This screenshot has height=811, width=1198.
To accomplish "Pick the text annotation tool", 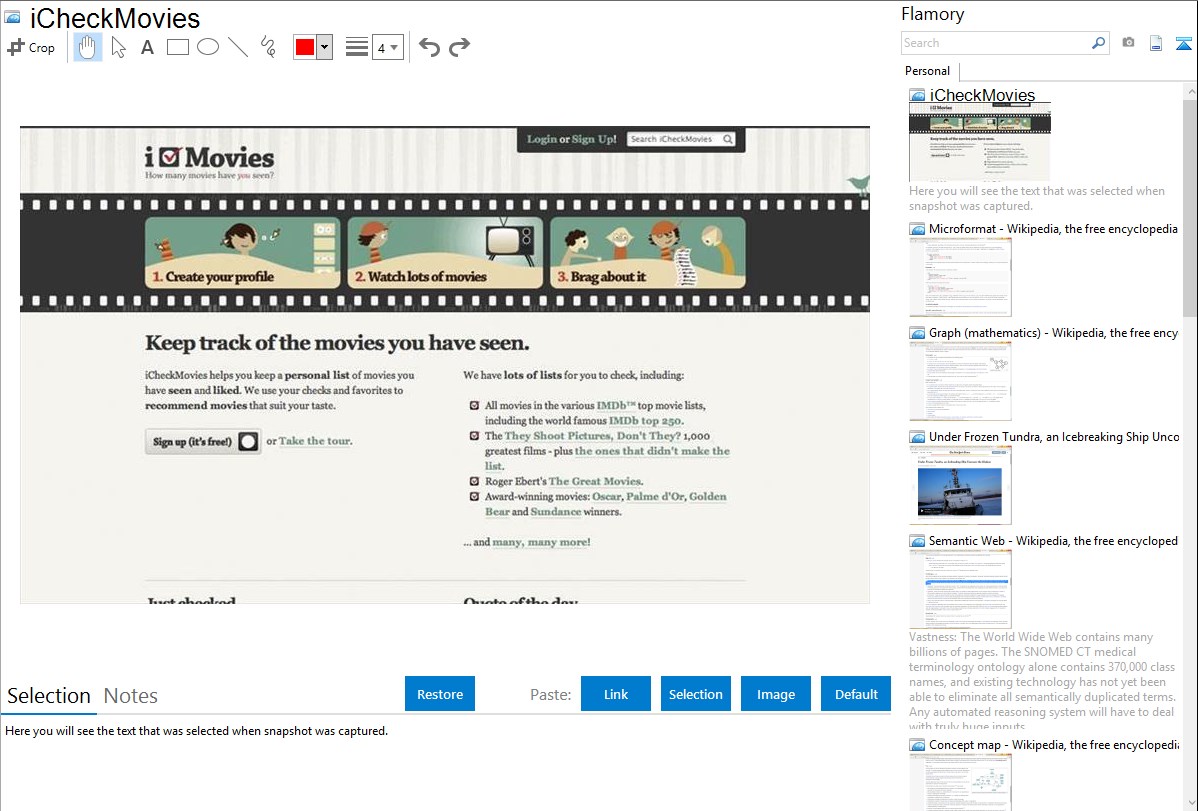I will [x=147, y=47].
